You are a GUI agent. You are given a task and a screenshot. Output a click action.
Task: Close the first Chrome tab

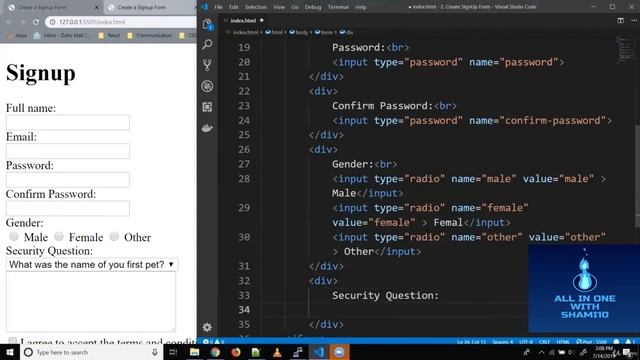click(97, 7)
